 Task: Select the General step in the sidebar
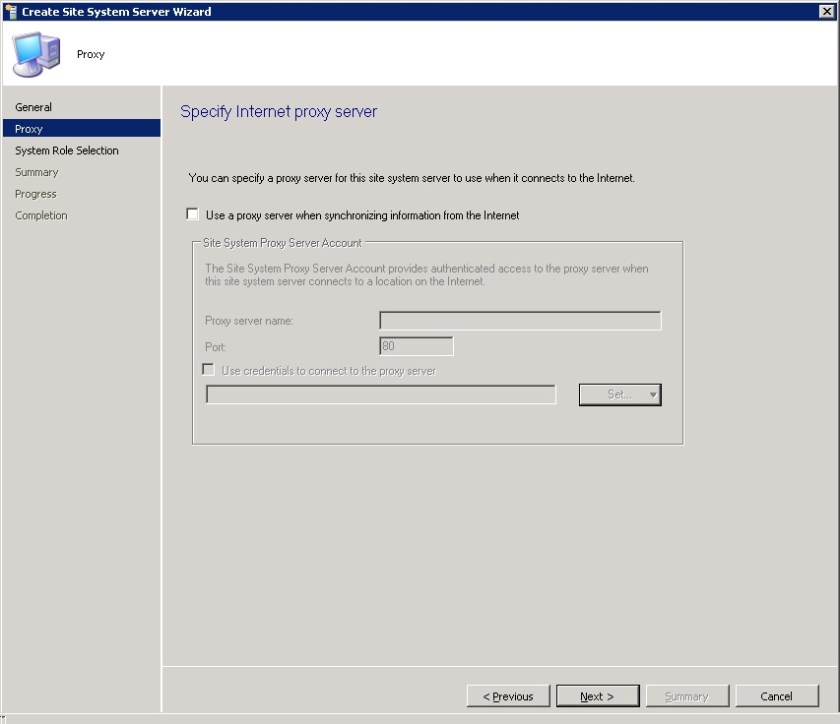coord(33,107)
